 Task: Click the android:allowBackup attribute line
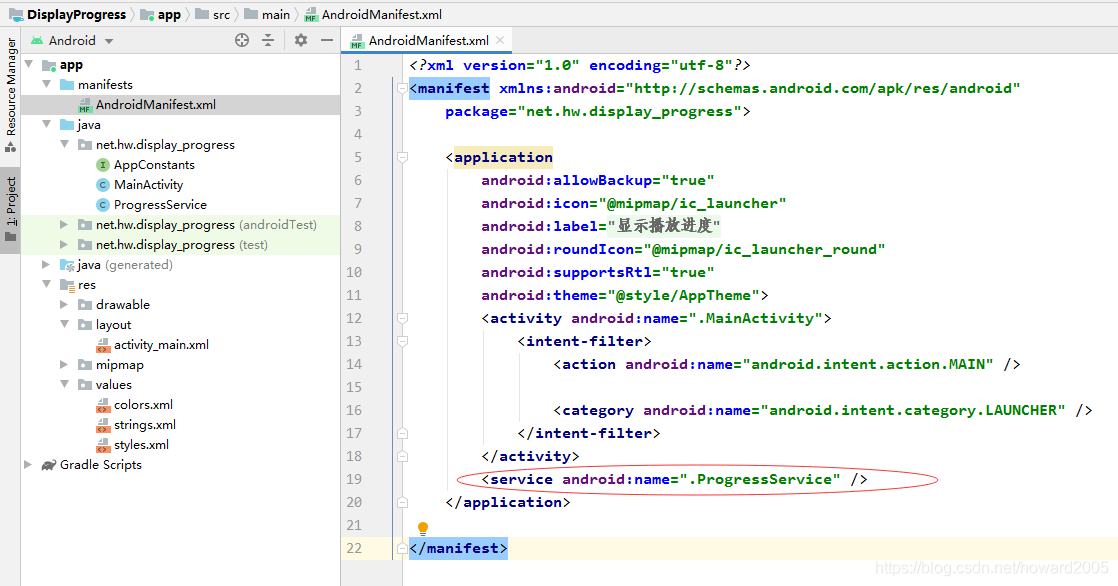pos(598,180)
